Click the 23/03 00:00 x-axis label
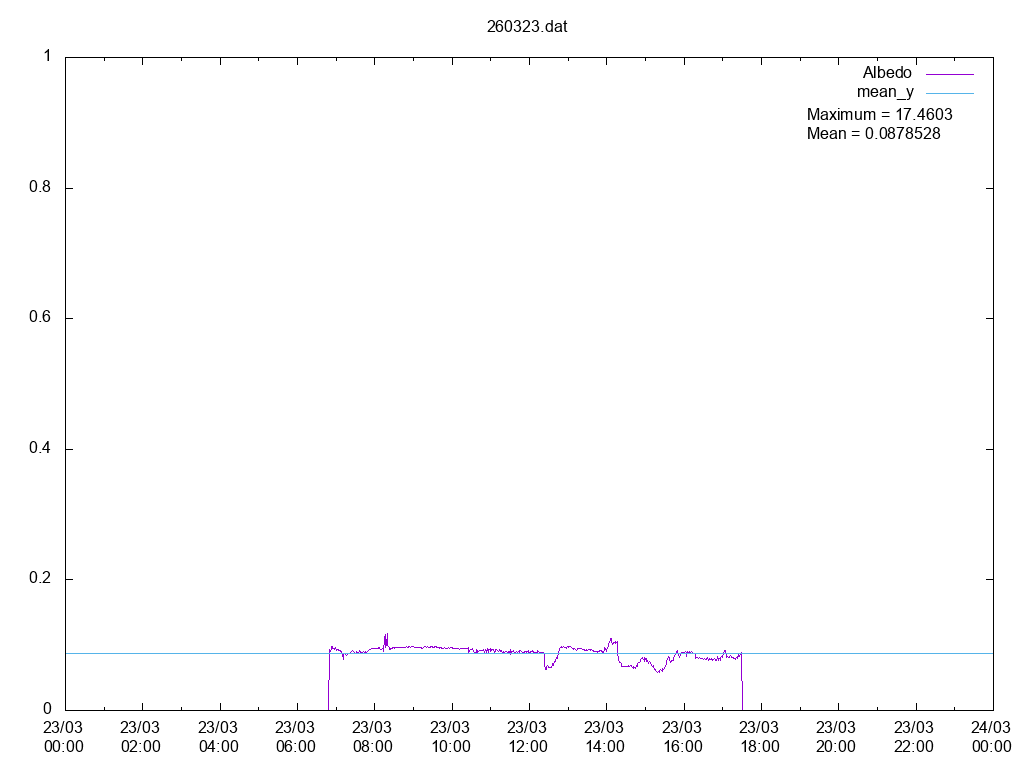 (x=64, y=737)
